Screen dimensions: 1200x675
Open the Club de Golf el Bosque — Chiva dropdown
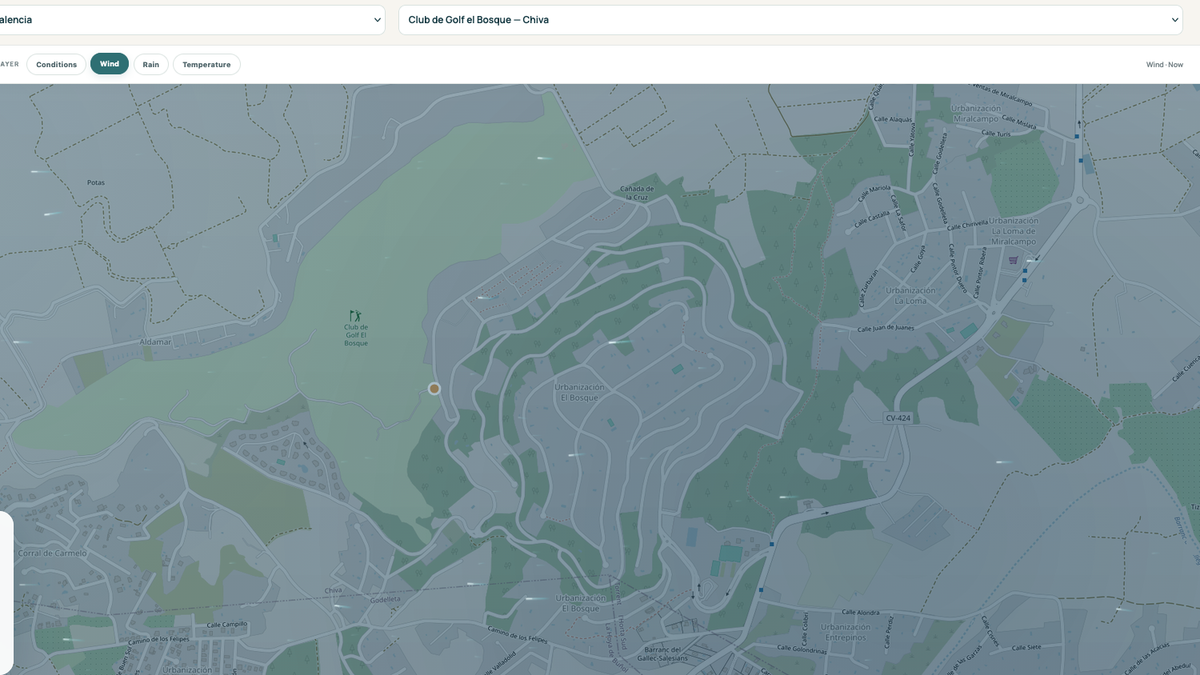pyautogui.click(x=790, y=19)
